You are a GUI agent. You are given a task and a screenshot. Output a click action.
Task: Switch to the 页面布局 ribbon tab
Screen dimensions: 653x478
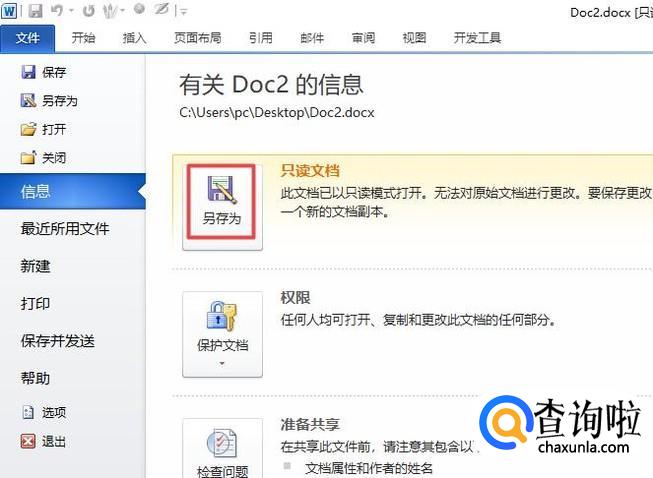(197, 38)
